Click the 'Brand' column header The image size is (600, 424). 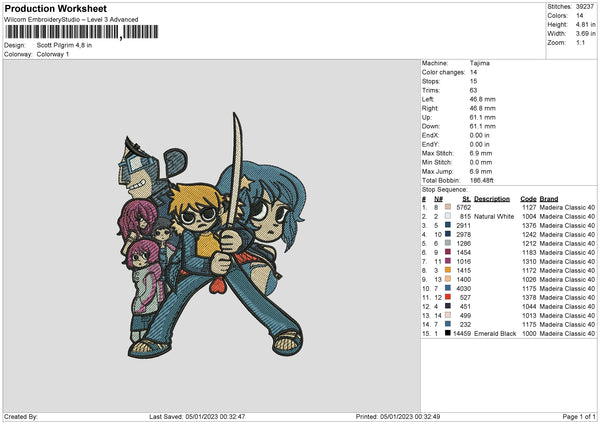coord(549,199)
